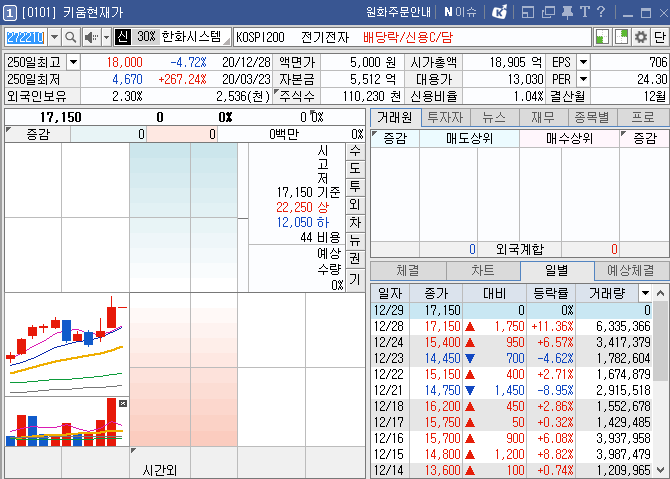670x479 pixels.
Task: Switch to the 체결 tab
Action: (x=408, y=270)
